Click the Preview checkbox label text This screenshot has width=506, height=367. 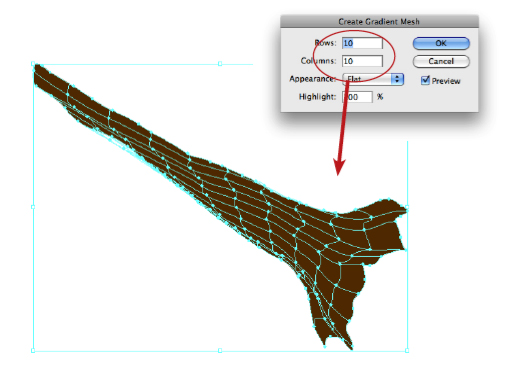446,81
